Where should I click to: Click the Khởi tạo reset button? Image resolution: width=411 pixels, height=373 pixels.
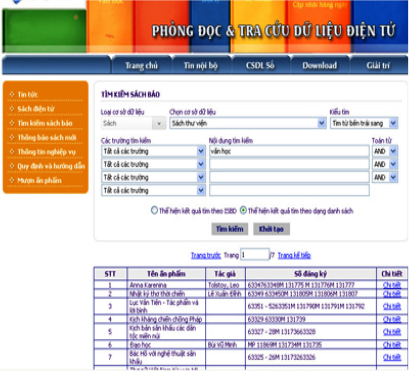(271, 229)
